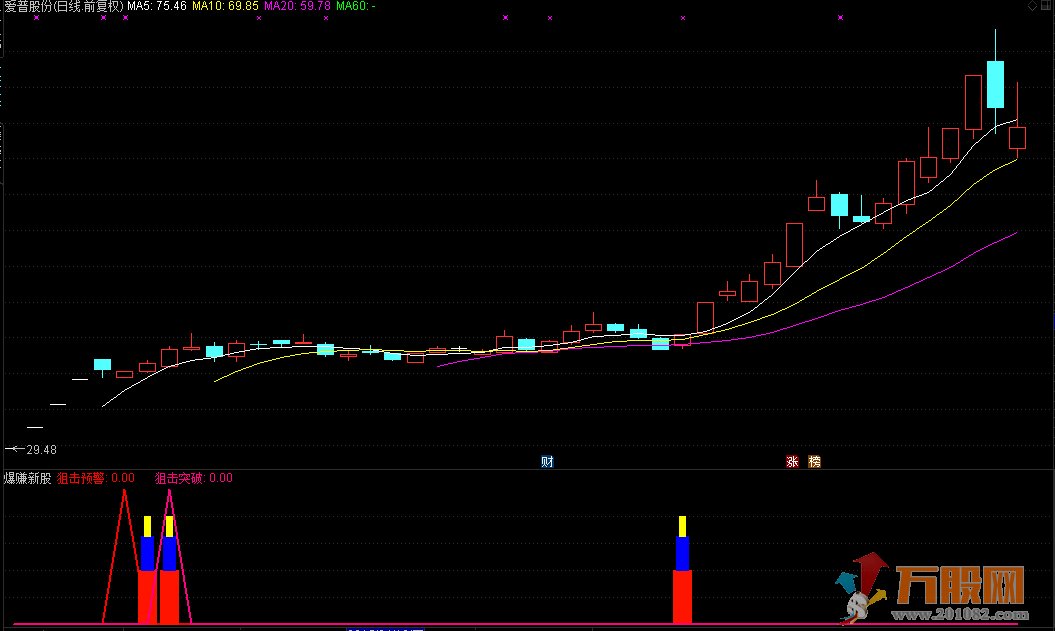This screenshot has width=1055, height=631.
Task: Click the tall cyan candlestick at chart peak
Action: 995,84
